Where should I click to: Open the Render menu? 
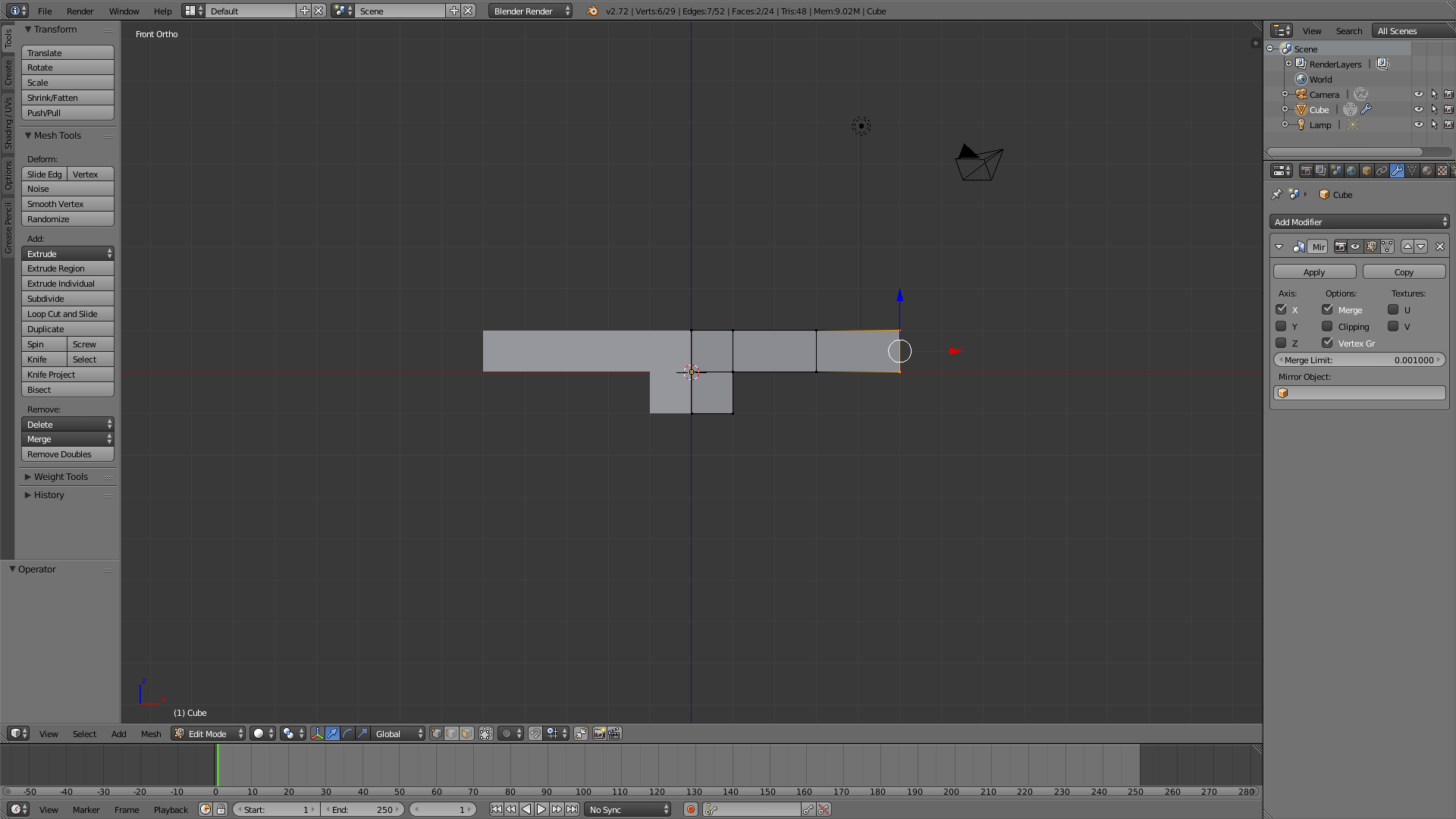tap(80, 11)
